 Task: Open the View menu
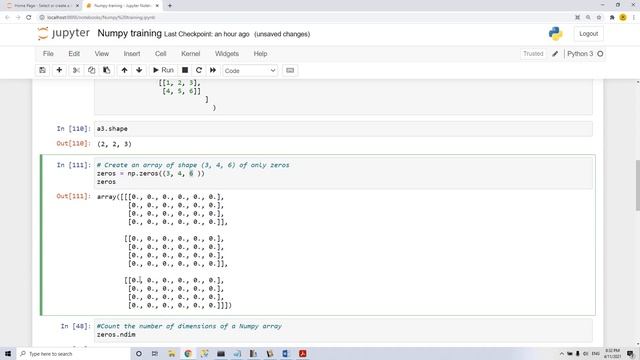102,53
